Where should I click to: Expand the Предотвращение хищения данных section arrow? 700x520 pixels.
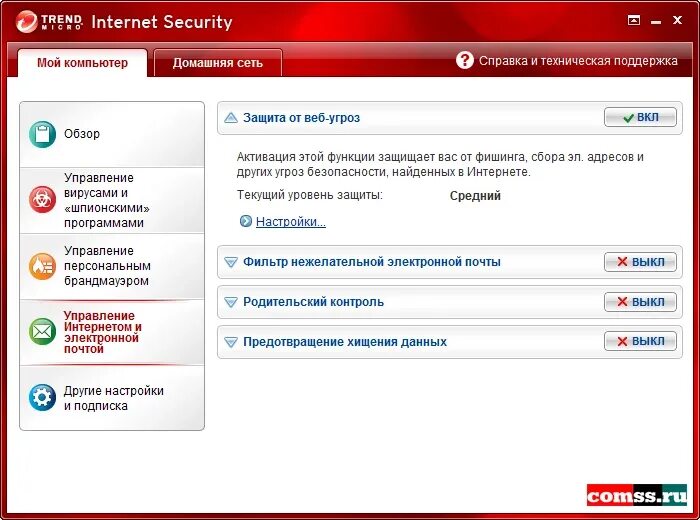click(231, 342)
